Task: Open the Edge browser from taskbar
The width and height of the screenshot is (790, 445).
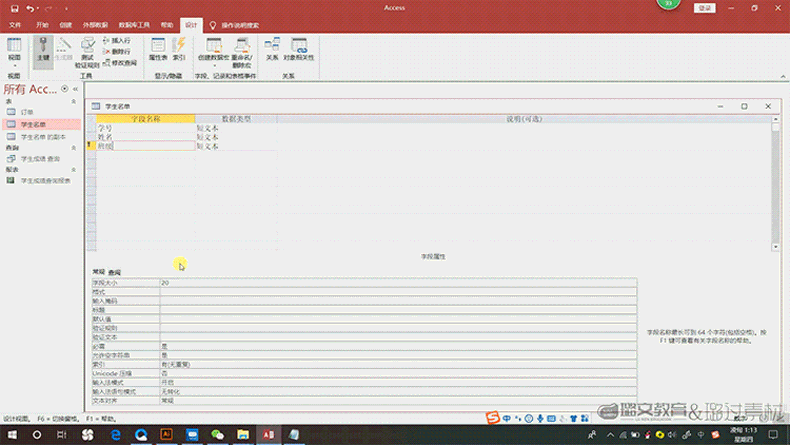Action: tap(115, 434)
